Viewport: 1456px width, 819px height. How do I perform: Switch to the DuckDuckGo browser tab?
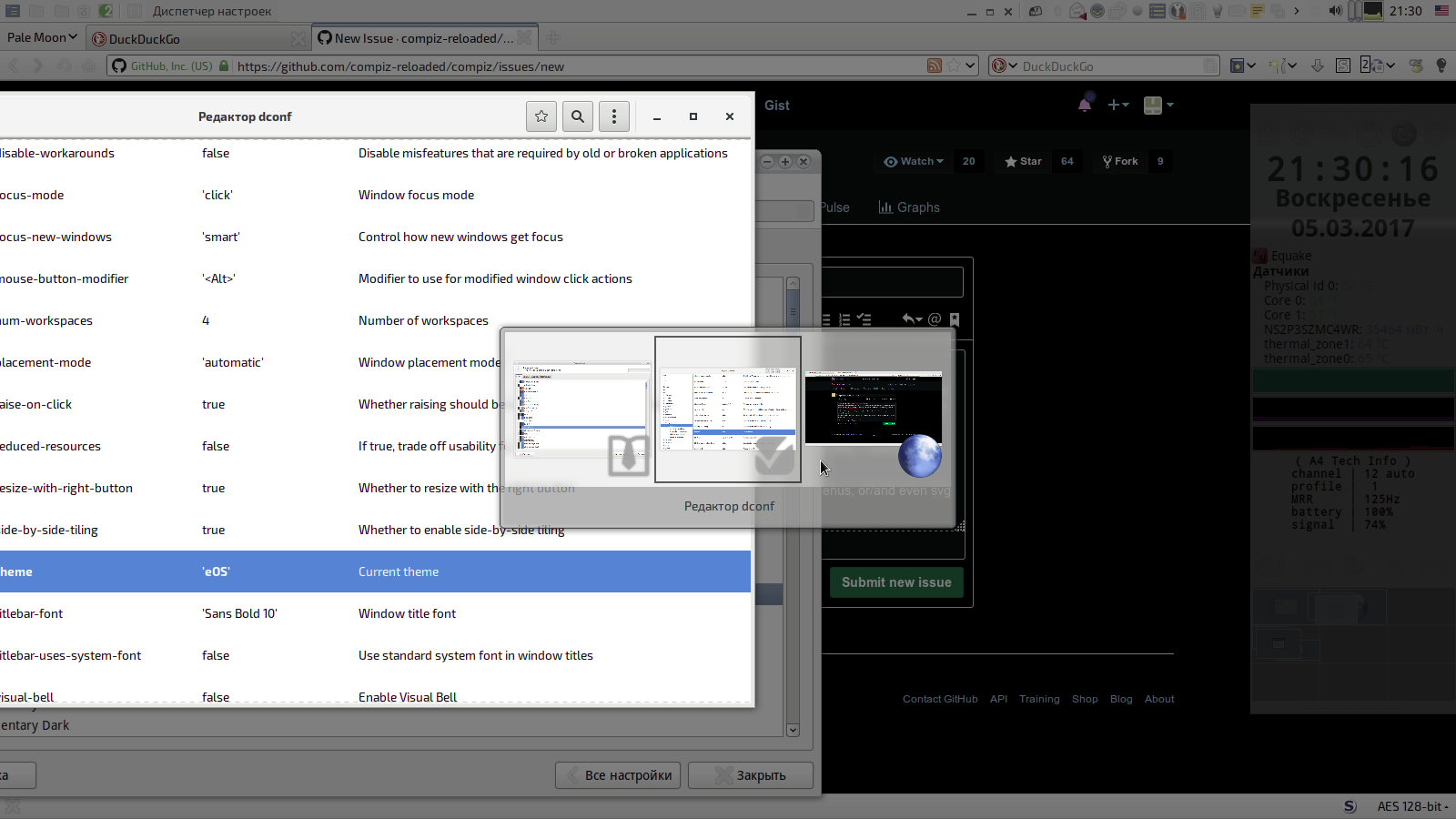pyautogui.click(x=198, y=38)
